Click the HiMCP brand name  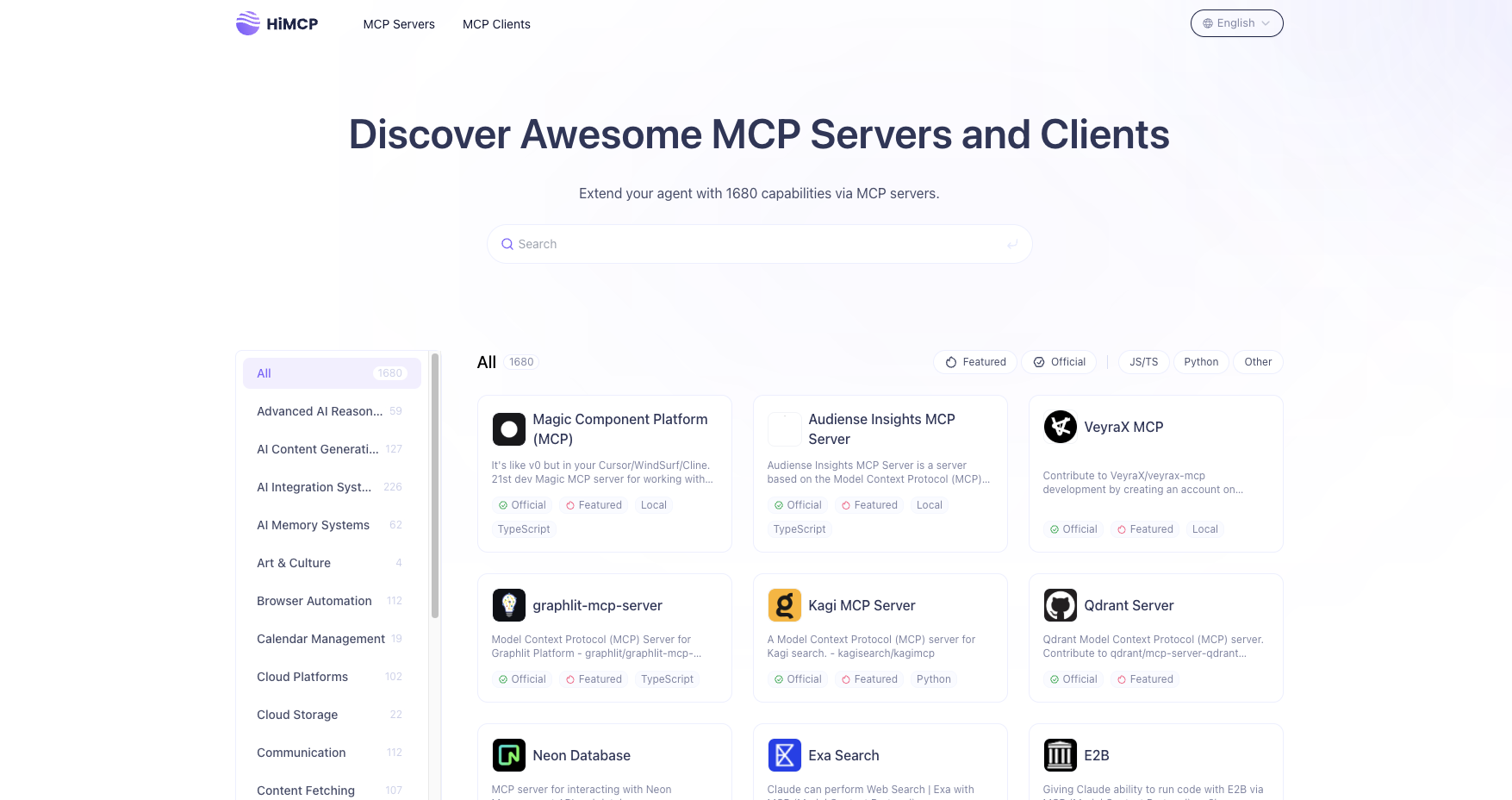click(292, 24)
